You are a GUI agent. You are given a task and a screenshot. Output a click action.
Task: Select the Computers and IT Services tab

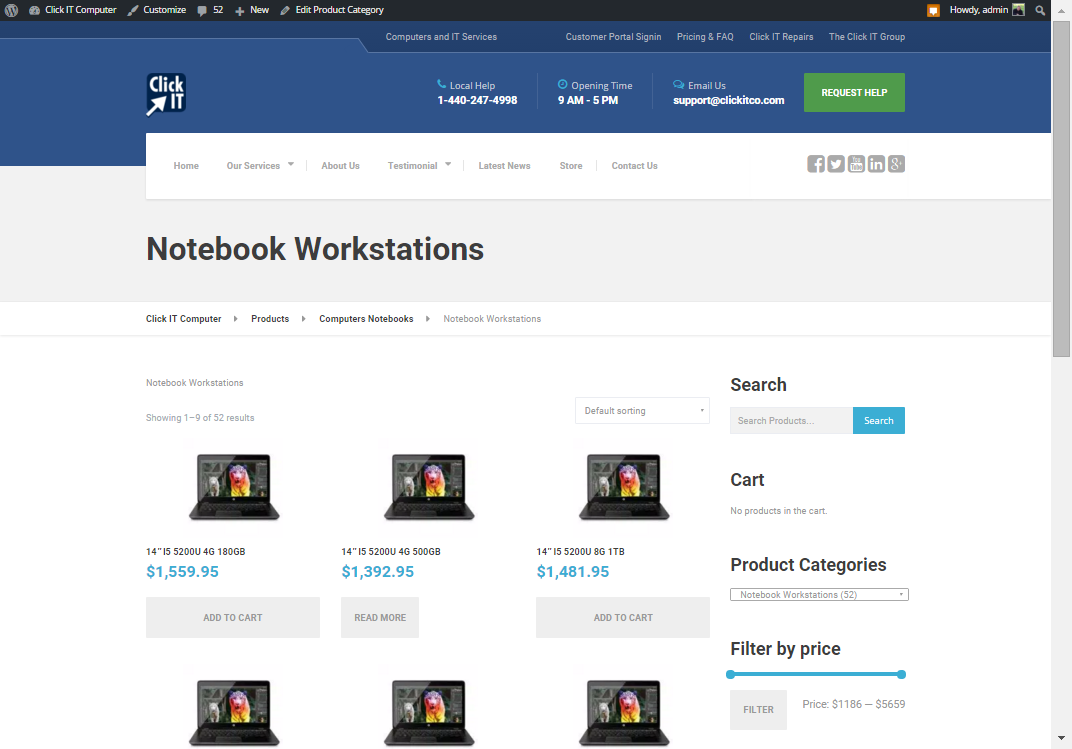(x=441, y=37)
